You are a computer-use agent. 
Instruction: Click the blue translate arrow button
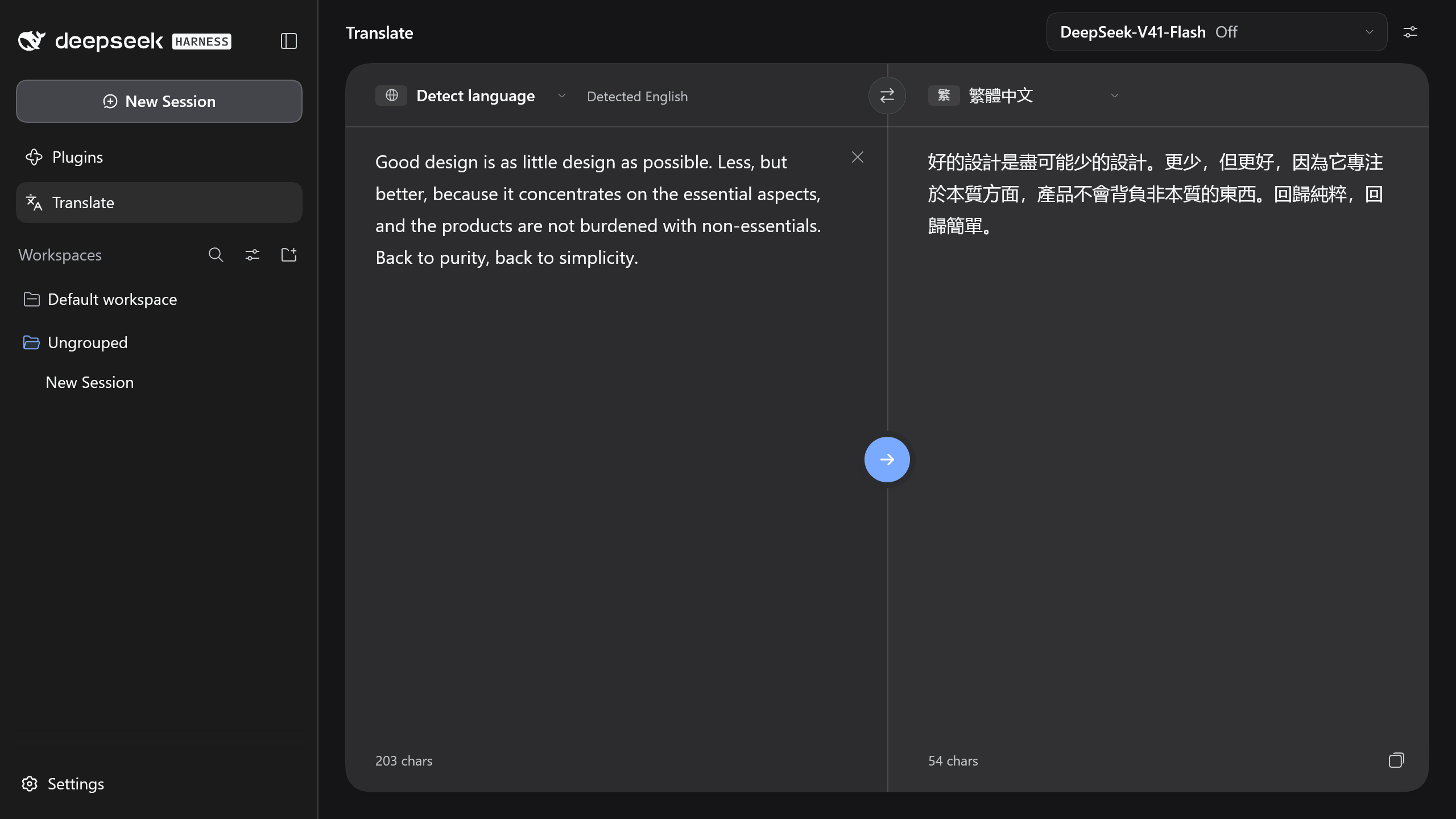point(887,460)
